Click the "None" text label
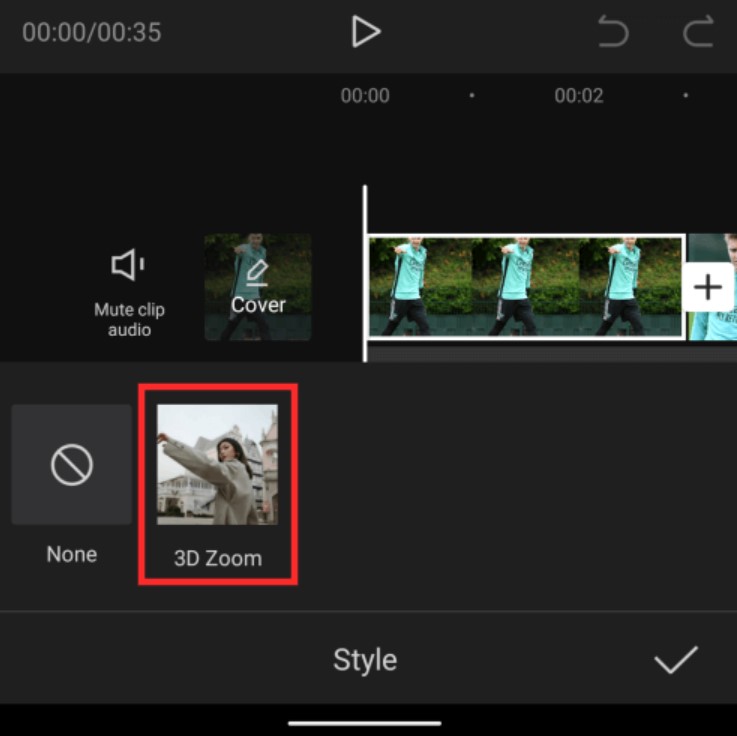The width and height of the screenshot is (737, 736). (x=72, y=554)
